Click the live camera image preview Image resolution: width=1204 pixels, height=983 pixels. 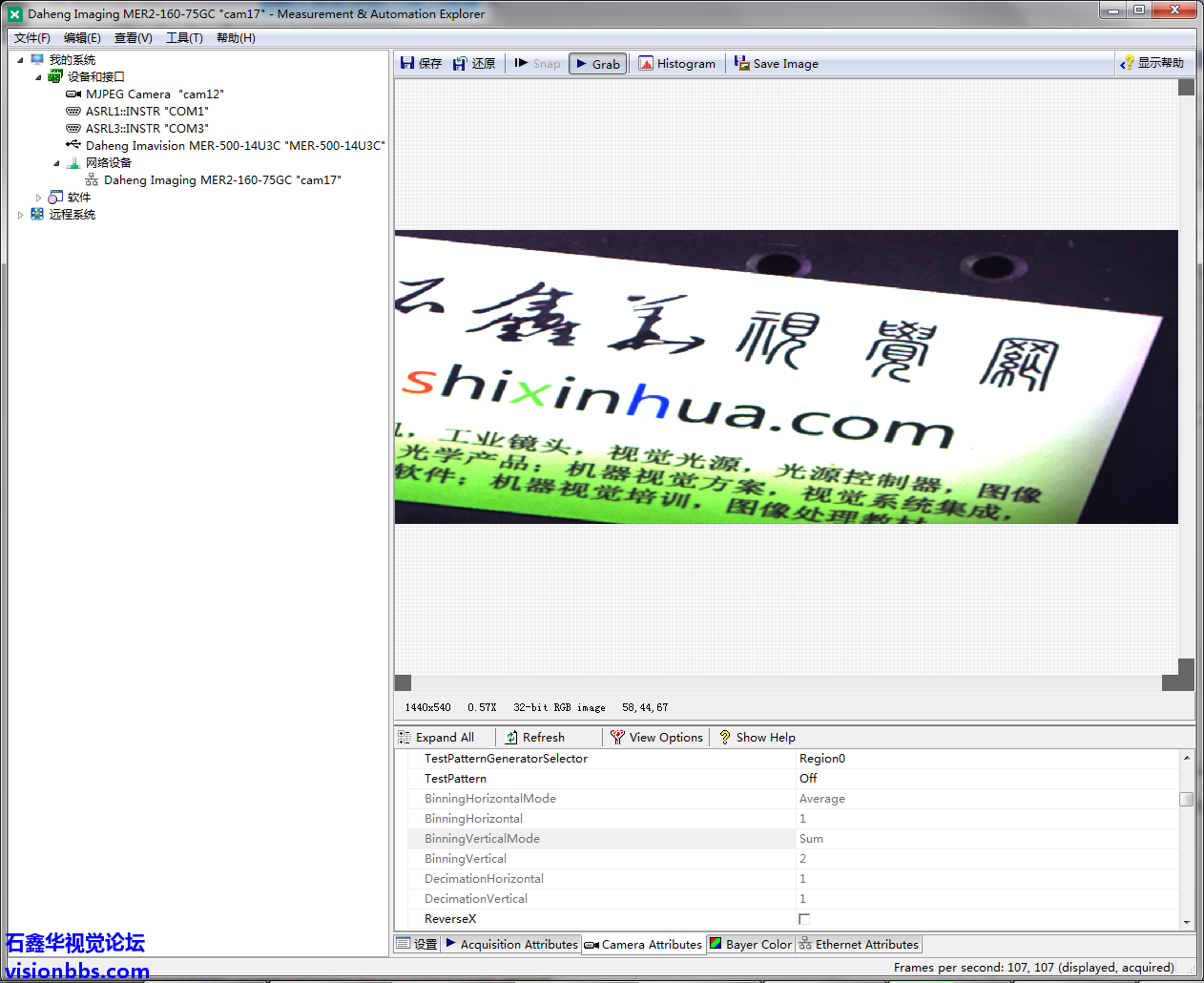click(786, 376)
